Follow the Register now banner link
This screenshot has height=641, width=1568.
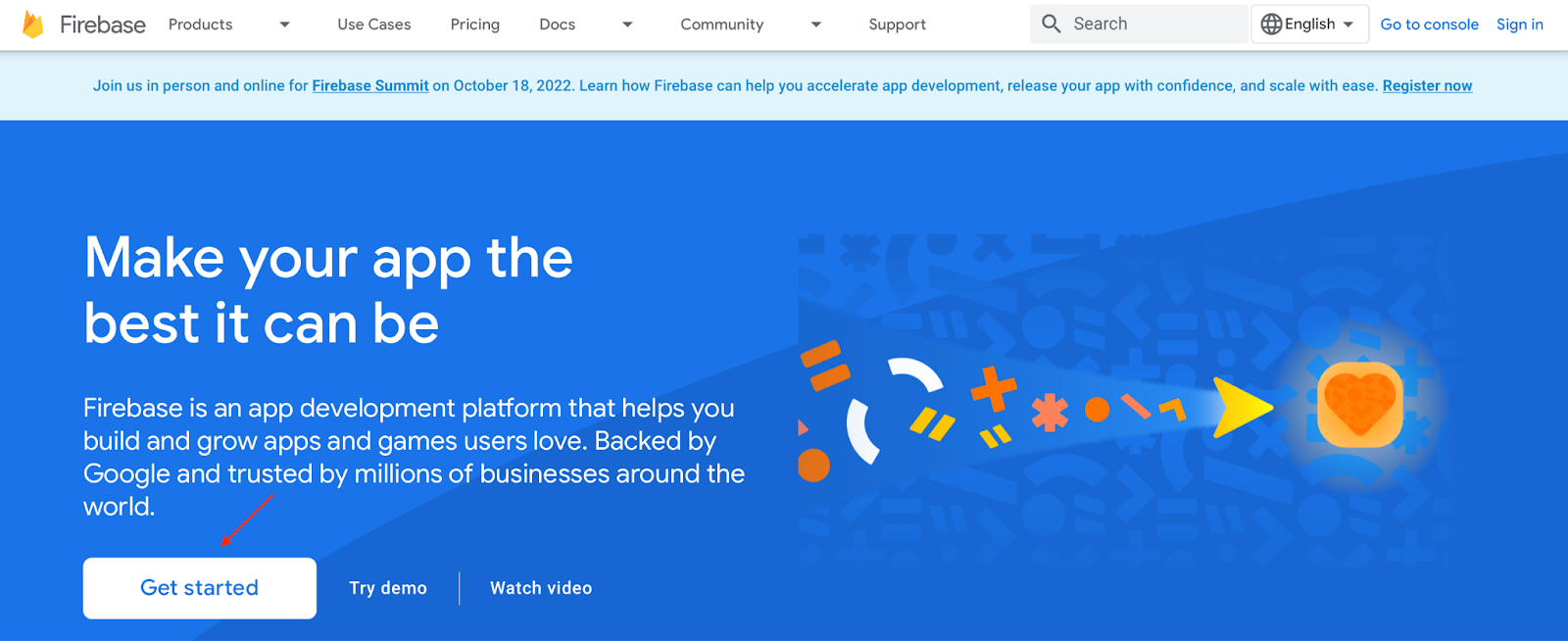[x=1427, y=86]
